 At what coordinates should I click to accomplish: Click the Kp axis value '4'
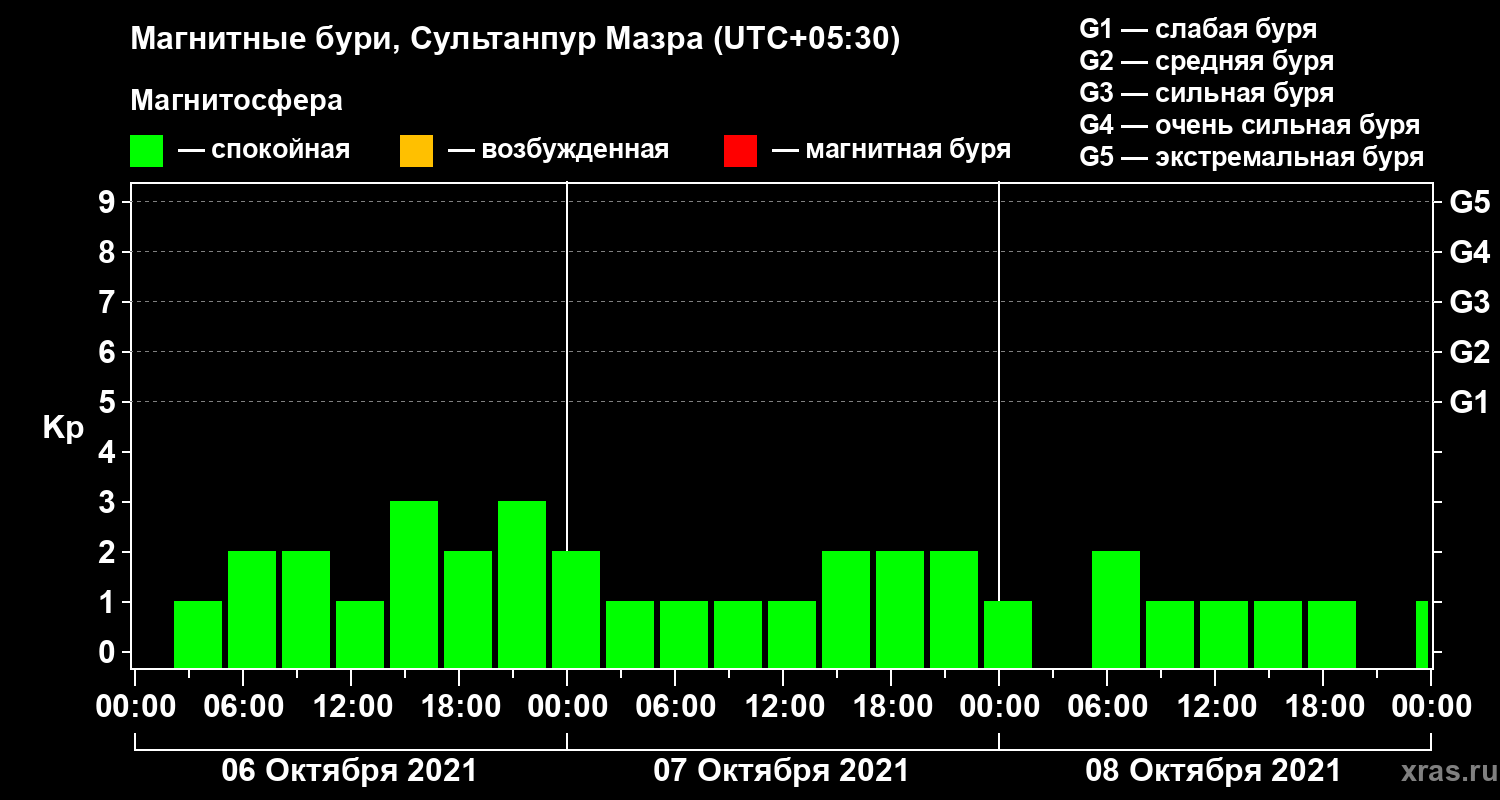(x=109, y=453)
